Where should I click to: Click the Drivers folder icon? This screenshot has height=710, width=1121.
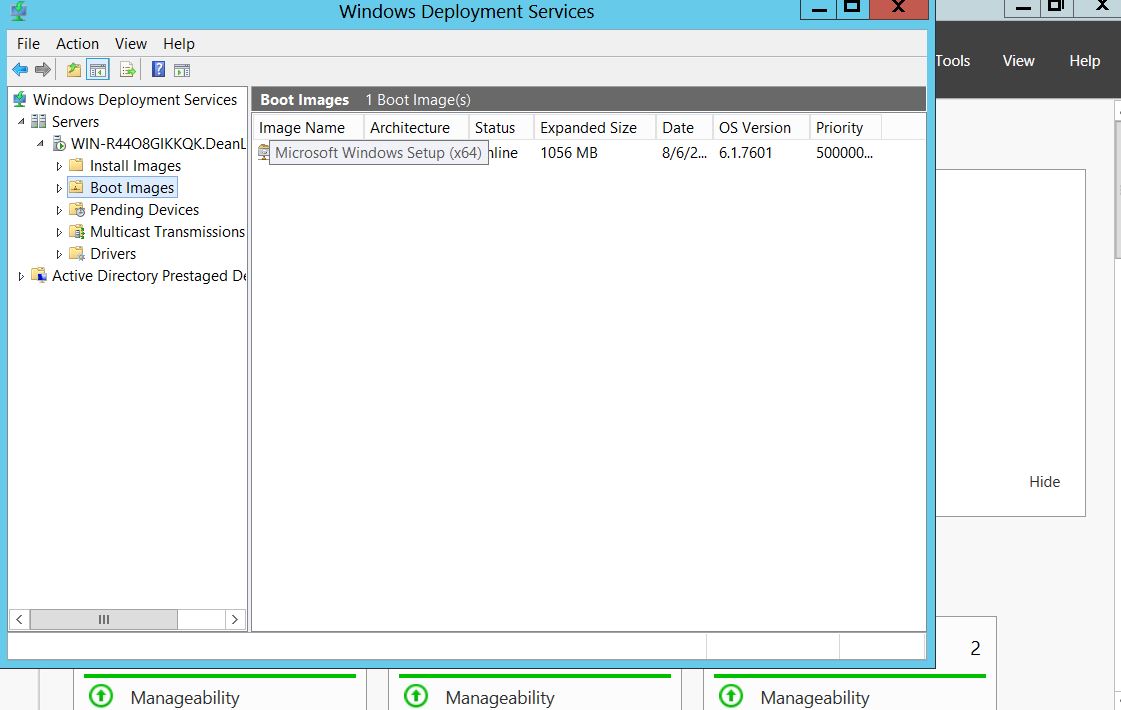coord(76,254)
